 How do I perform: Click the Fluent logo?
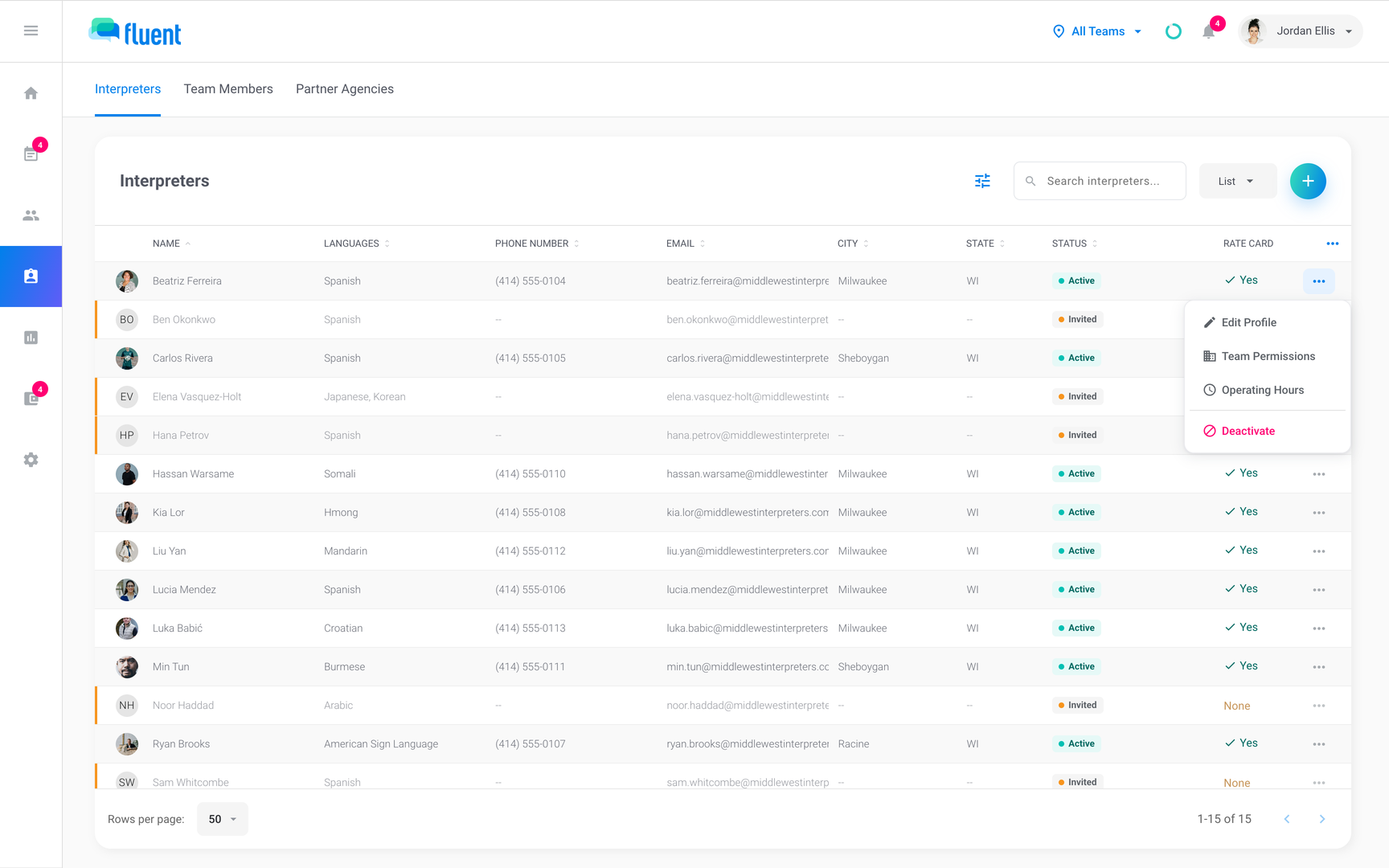pyautogui.click(x=135, y=32)
